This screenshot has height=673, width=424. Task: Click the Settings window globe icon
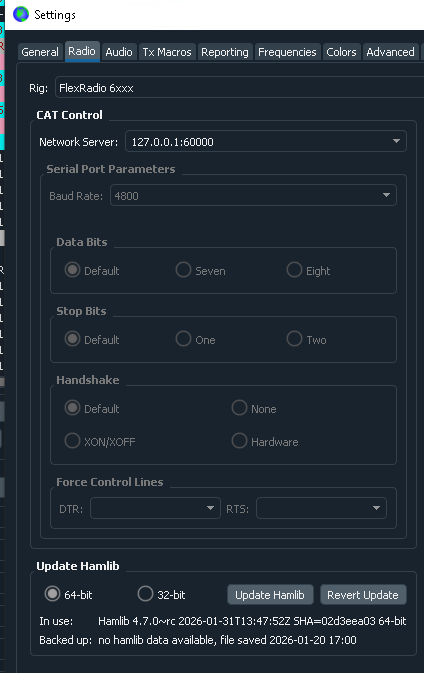pyautogui.click(x=21, y=14)
